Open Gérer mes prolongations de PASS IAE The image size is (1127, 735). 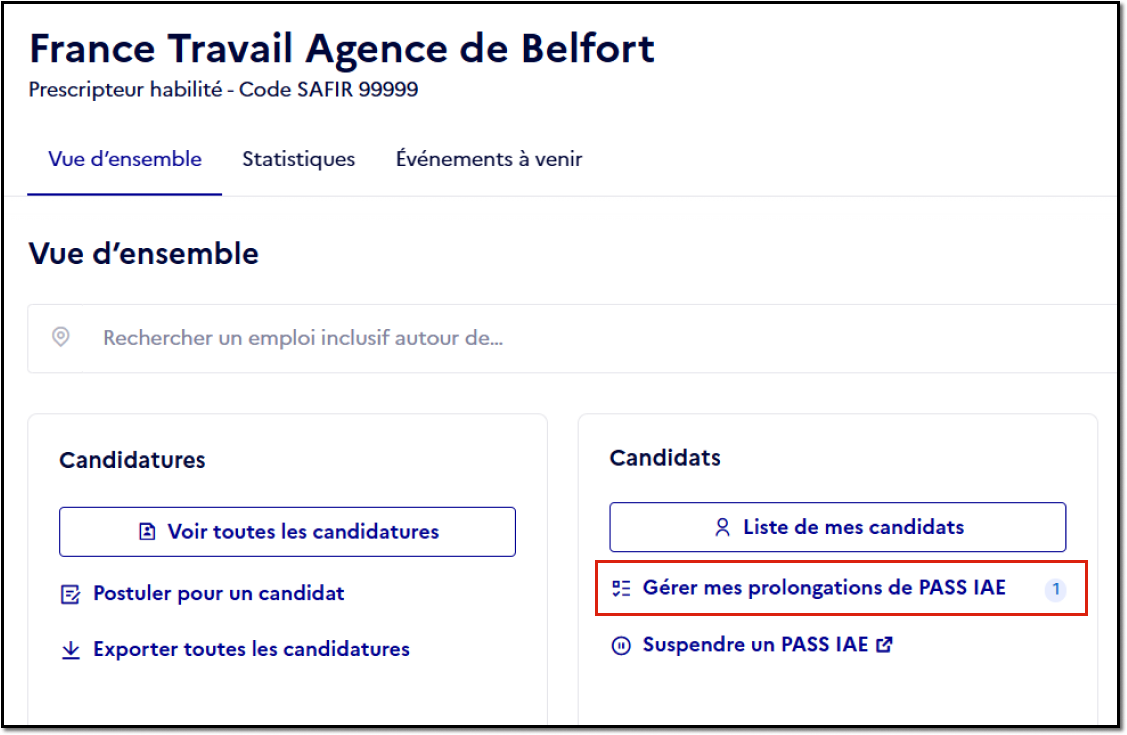tap(824, 588)
